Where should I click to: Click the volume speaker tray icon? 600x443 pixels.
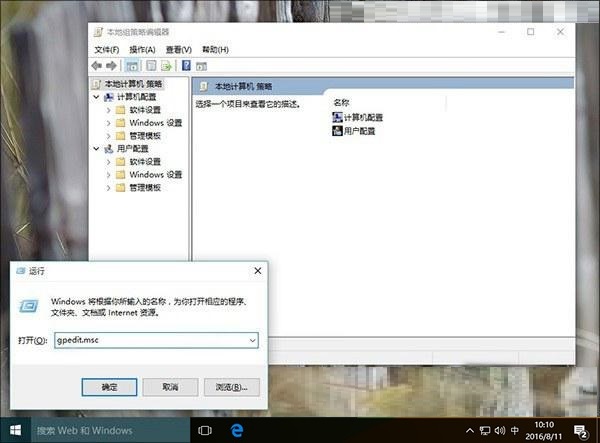[x=499, y=431]
